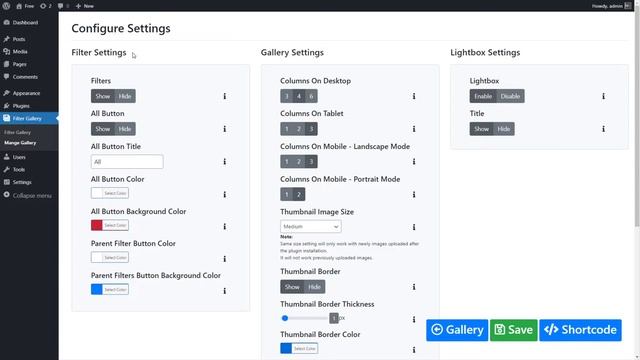Open info icon for Columns On Desktop

click(x=414, y=96)
